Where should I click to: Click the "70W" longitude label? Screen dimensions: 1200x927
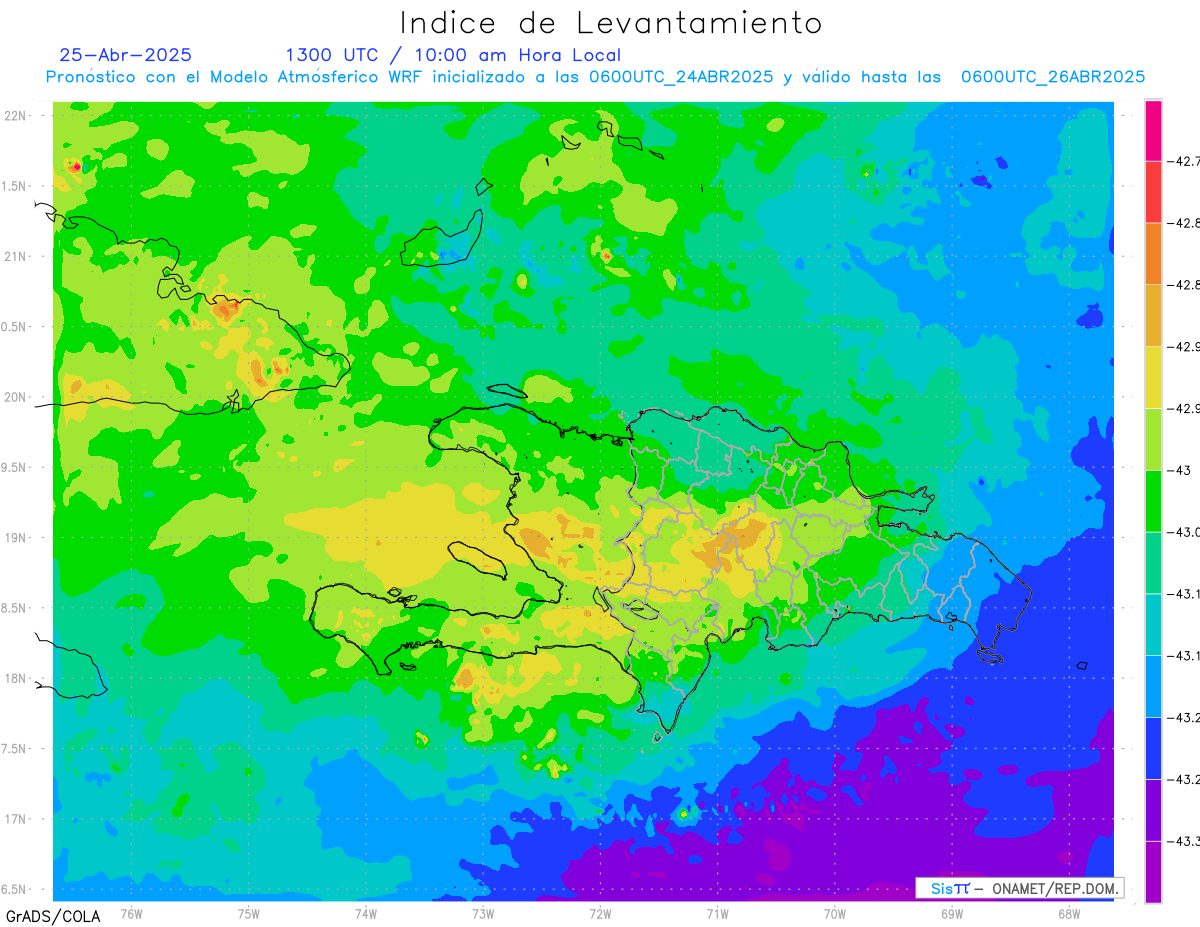click(835, 913)
